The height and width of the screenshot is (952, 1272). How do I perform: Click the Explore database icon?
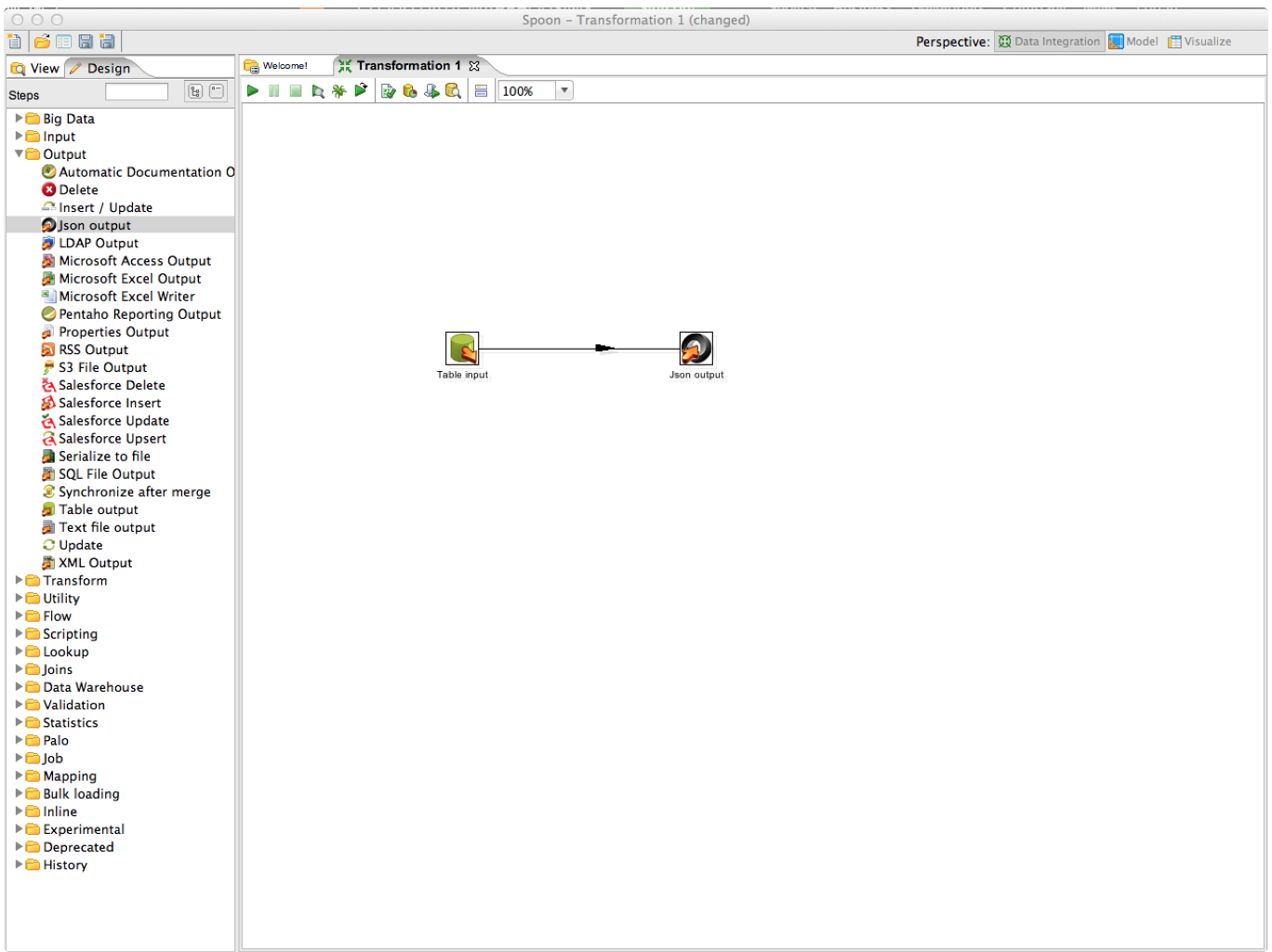(x=453, y=90)
